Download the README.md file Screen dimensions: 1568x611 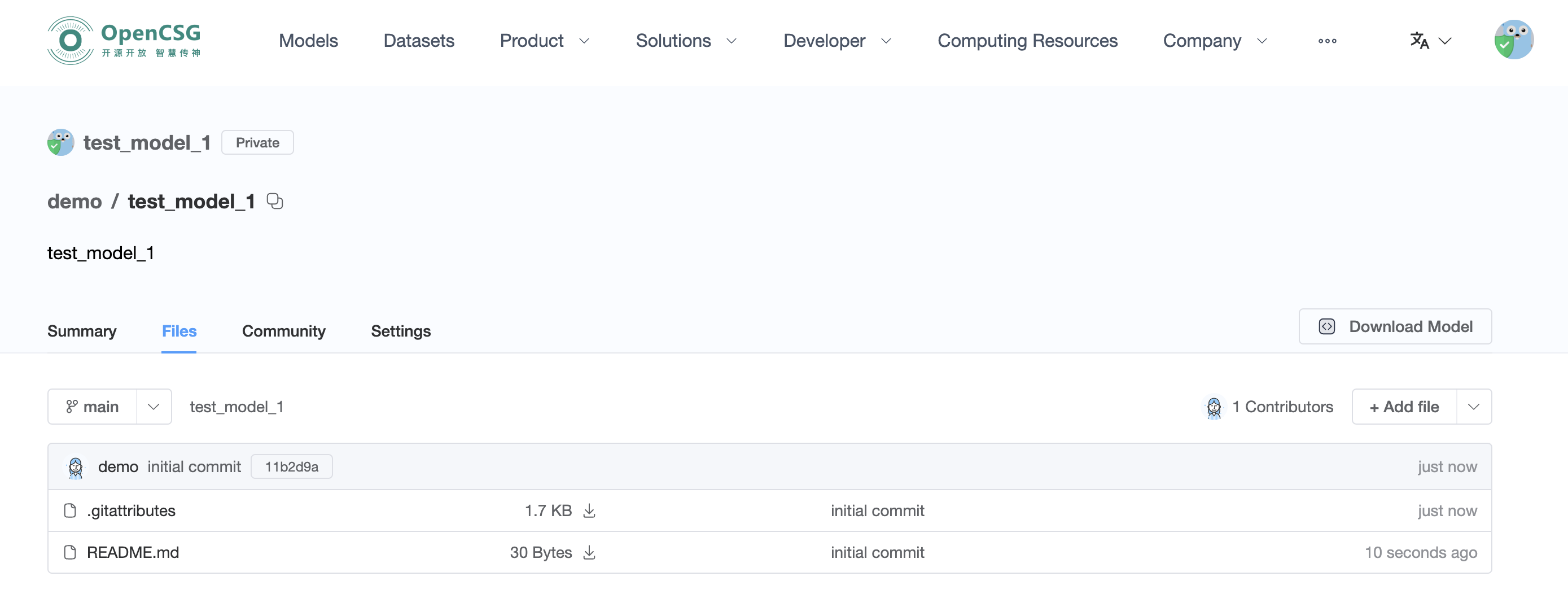pyautogui.click(x=589, y=552)
